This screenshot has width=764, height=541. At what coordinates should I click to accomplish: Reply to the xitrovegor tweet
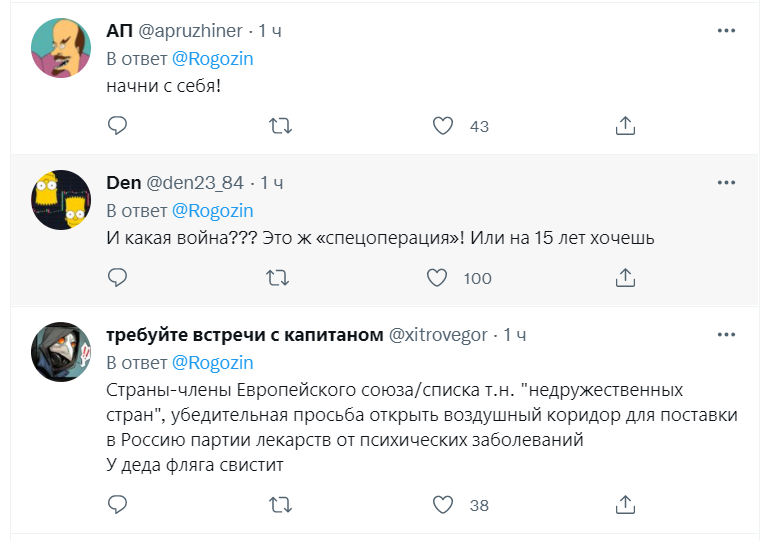(x=117, y=504)
